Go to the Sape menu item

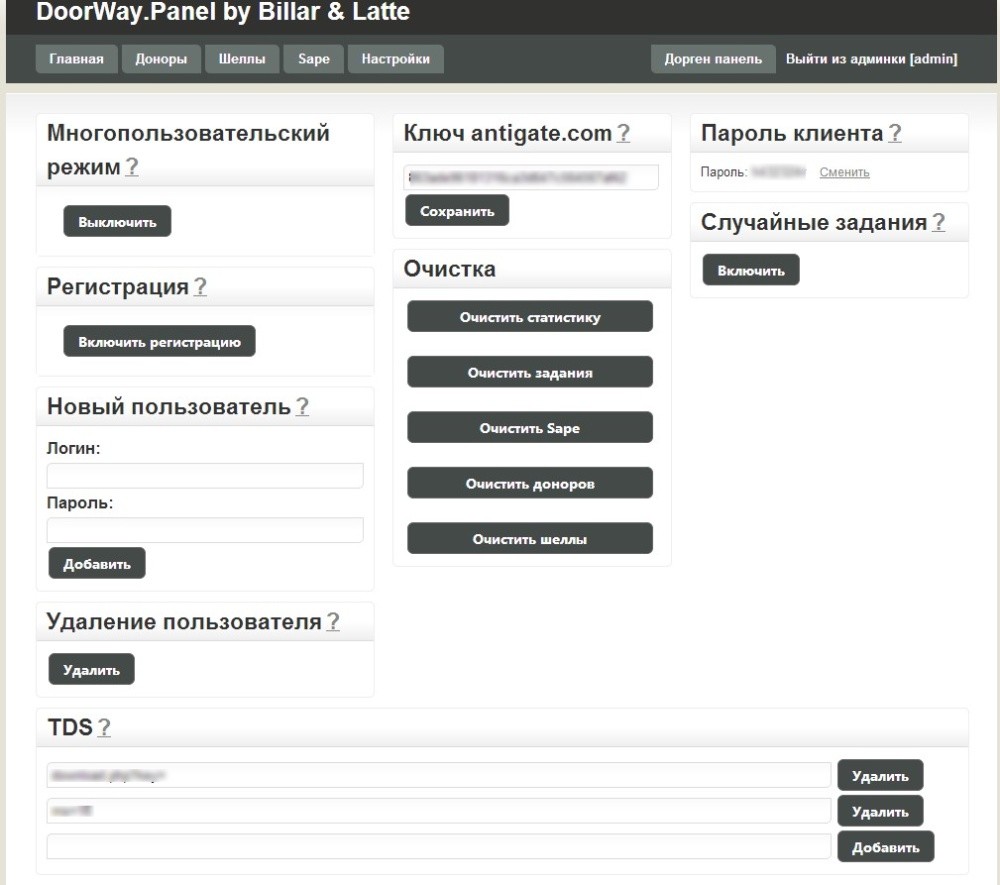pyautogui.click(x=313, y=59)
